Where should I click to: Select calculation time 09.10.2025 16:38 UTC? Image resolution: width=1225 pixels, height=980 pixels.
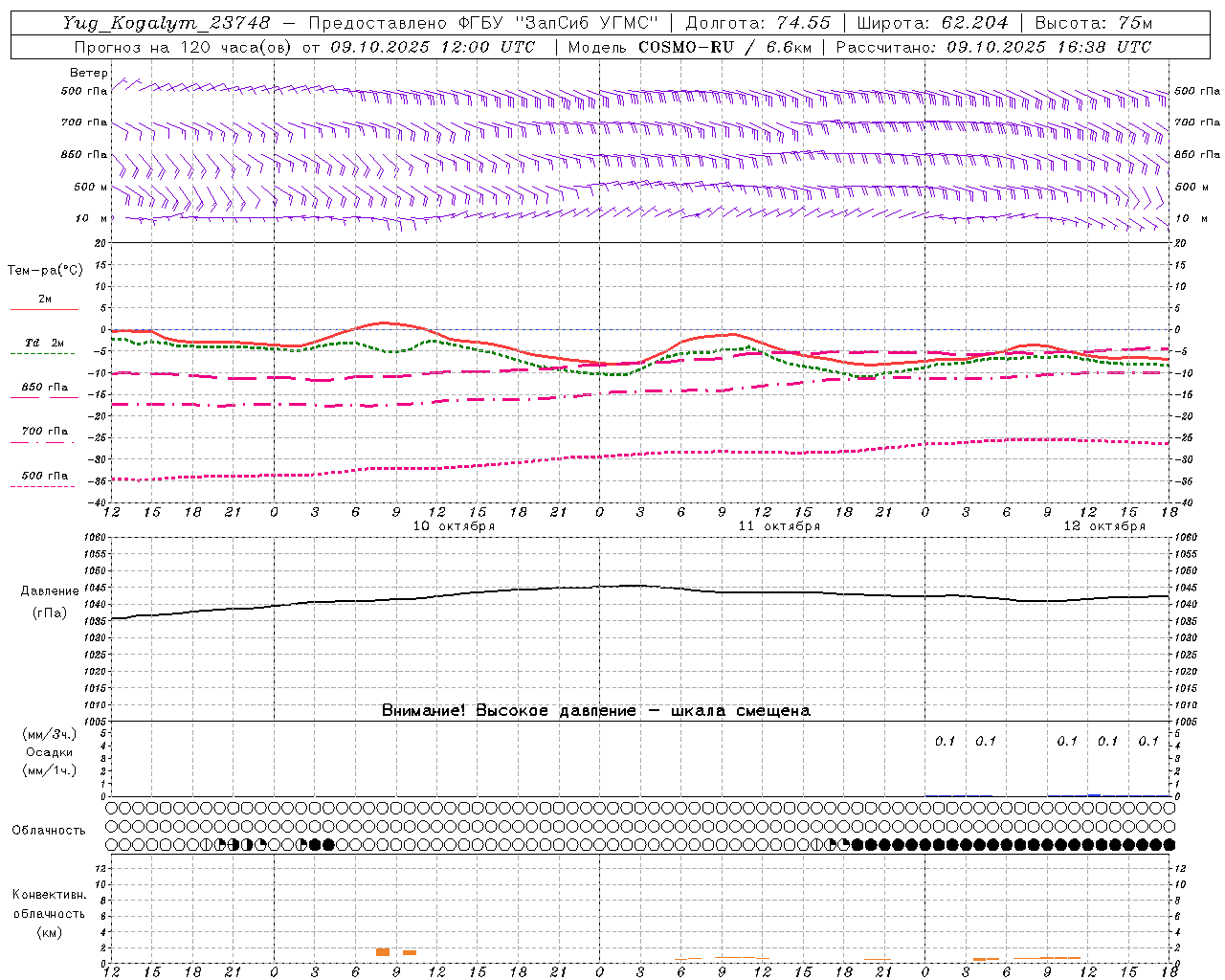coord(1049,47)
